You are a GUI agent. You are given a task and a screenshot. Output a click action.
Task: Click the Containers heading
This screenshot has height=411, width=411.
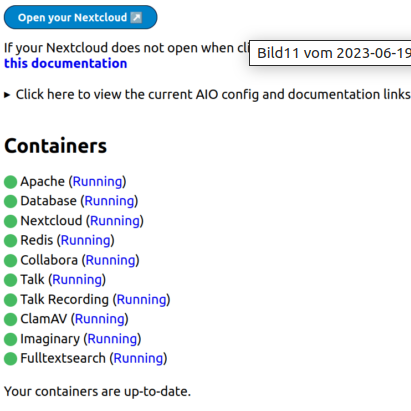point(55,146)
